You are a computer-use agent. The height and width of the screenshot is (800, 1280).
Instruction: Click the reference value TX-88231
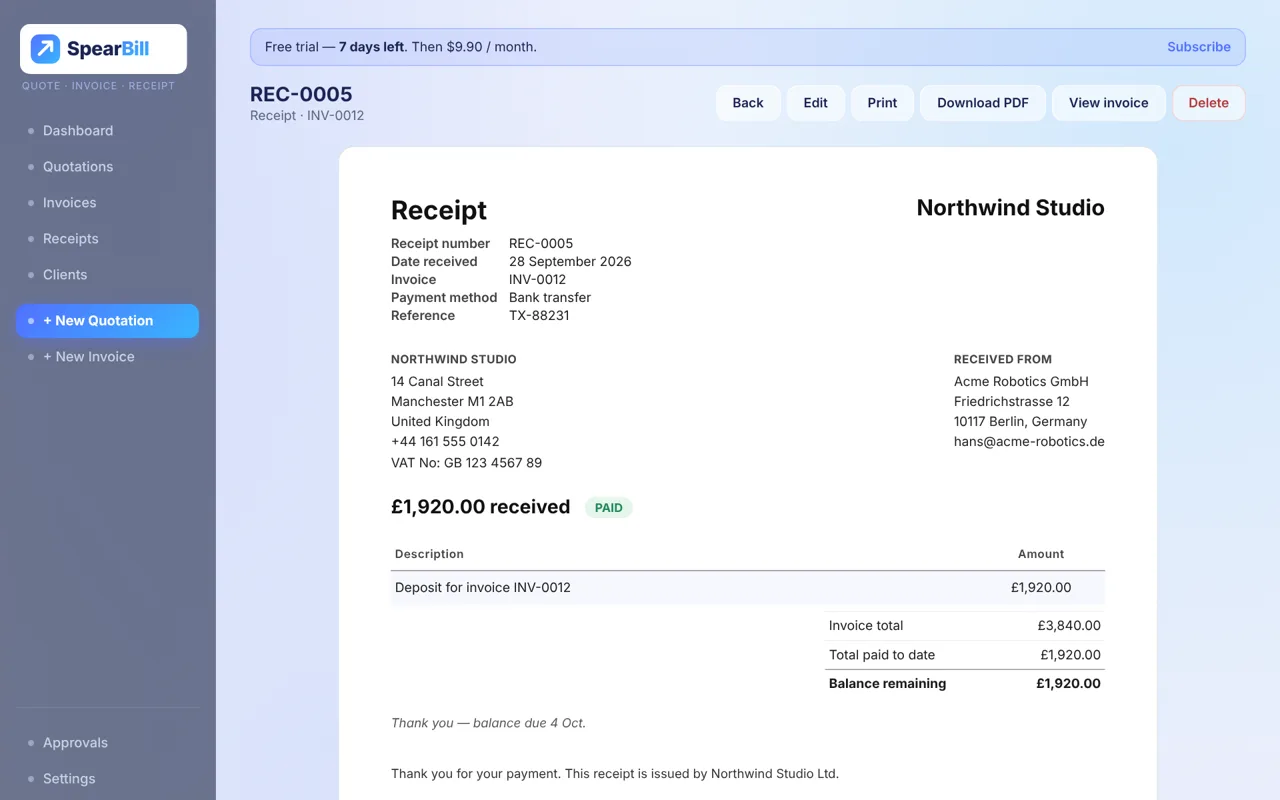tap(539, 316)
